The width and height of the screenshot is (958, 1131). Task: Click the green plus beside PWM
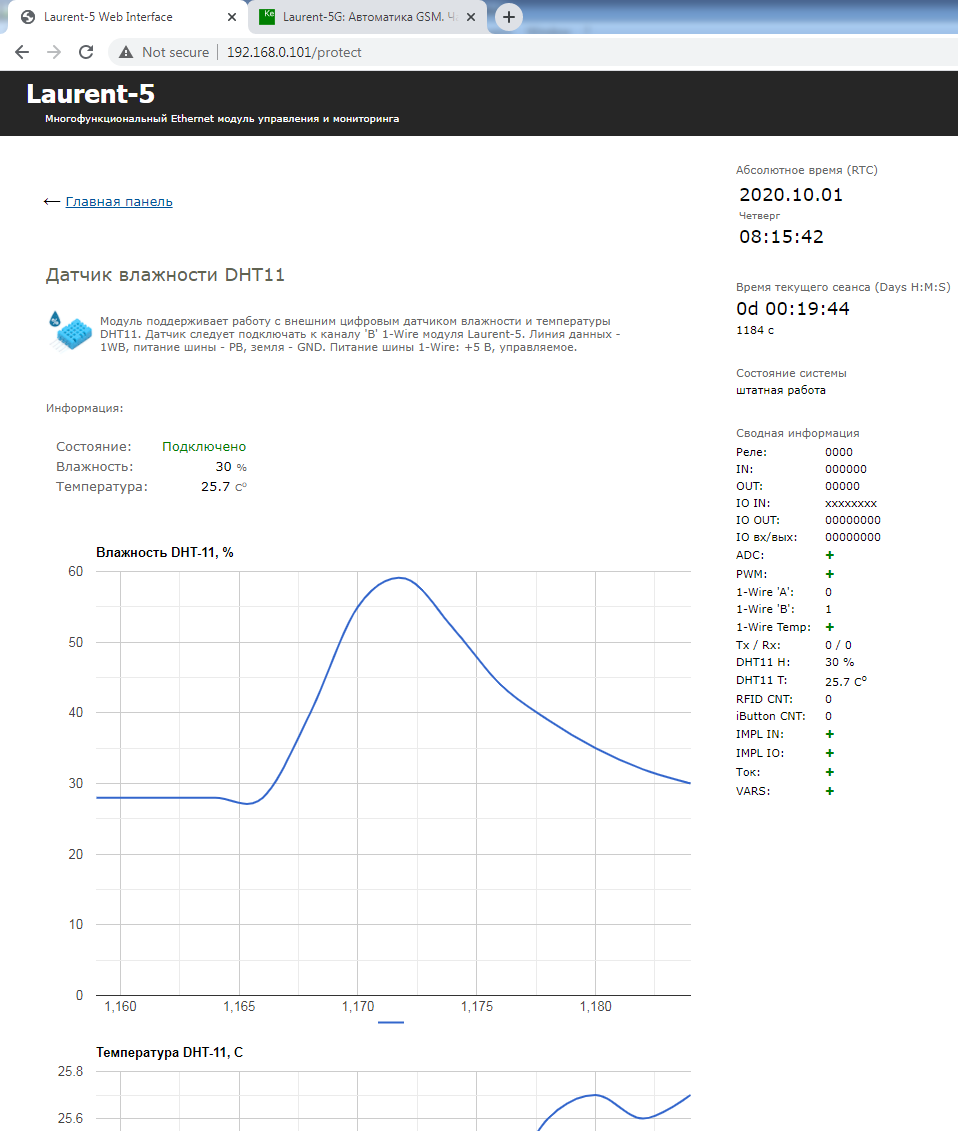pyautogui.click(x=830, y=574)
